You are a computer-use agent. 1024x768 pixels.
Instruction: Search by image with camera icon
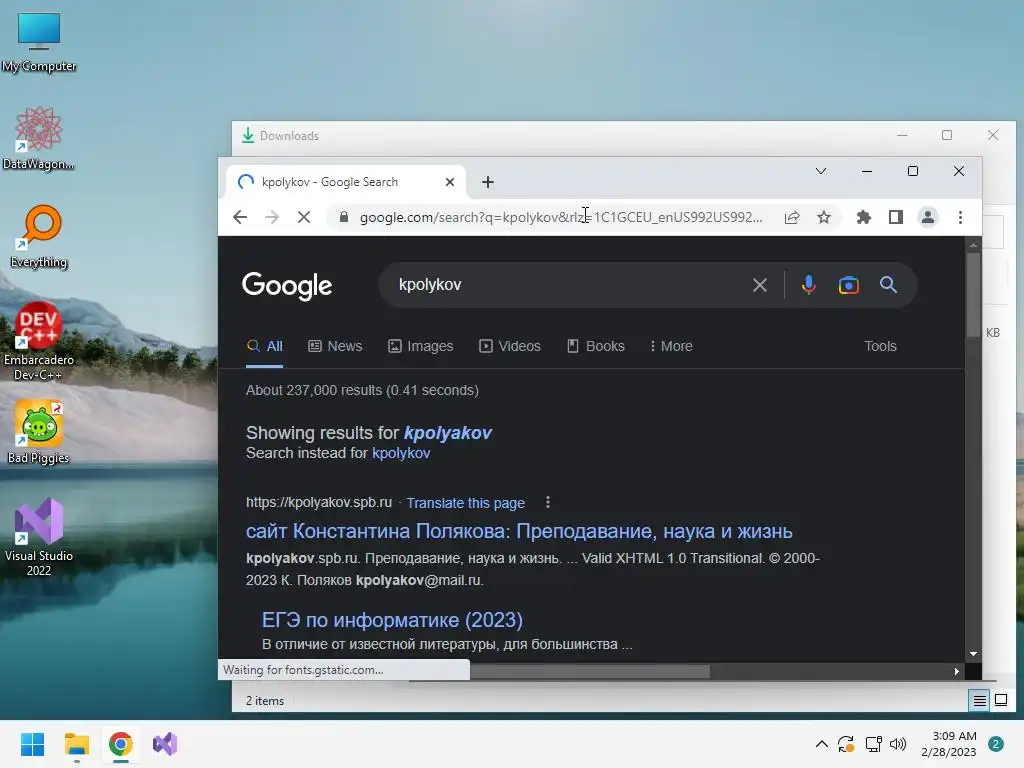[848, 285]
